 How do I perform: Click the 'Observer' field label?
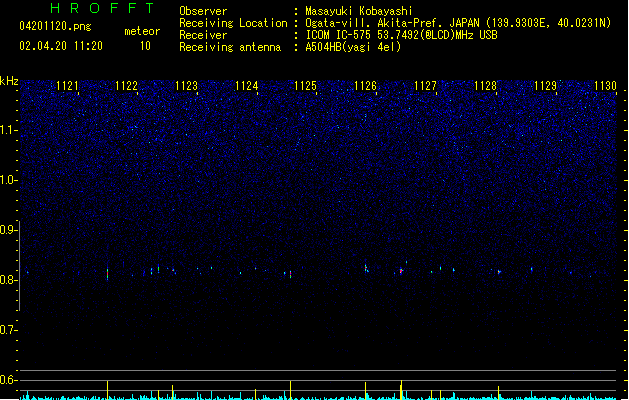click(203, 11)
